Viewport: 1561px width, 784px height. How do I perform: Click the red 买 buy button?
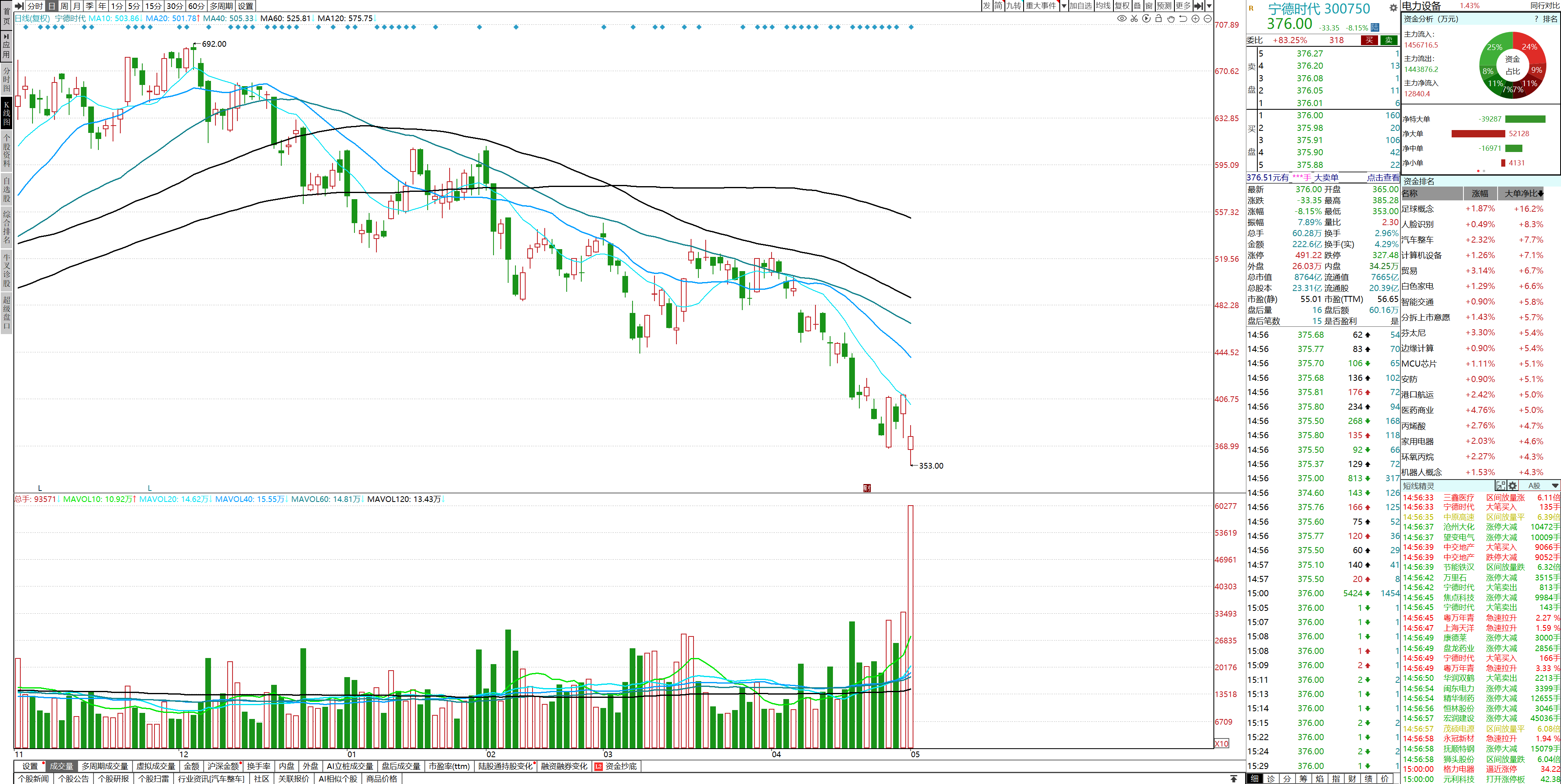(x=1369, y=41)
